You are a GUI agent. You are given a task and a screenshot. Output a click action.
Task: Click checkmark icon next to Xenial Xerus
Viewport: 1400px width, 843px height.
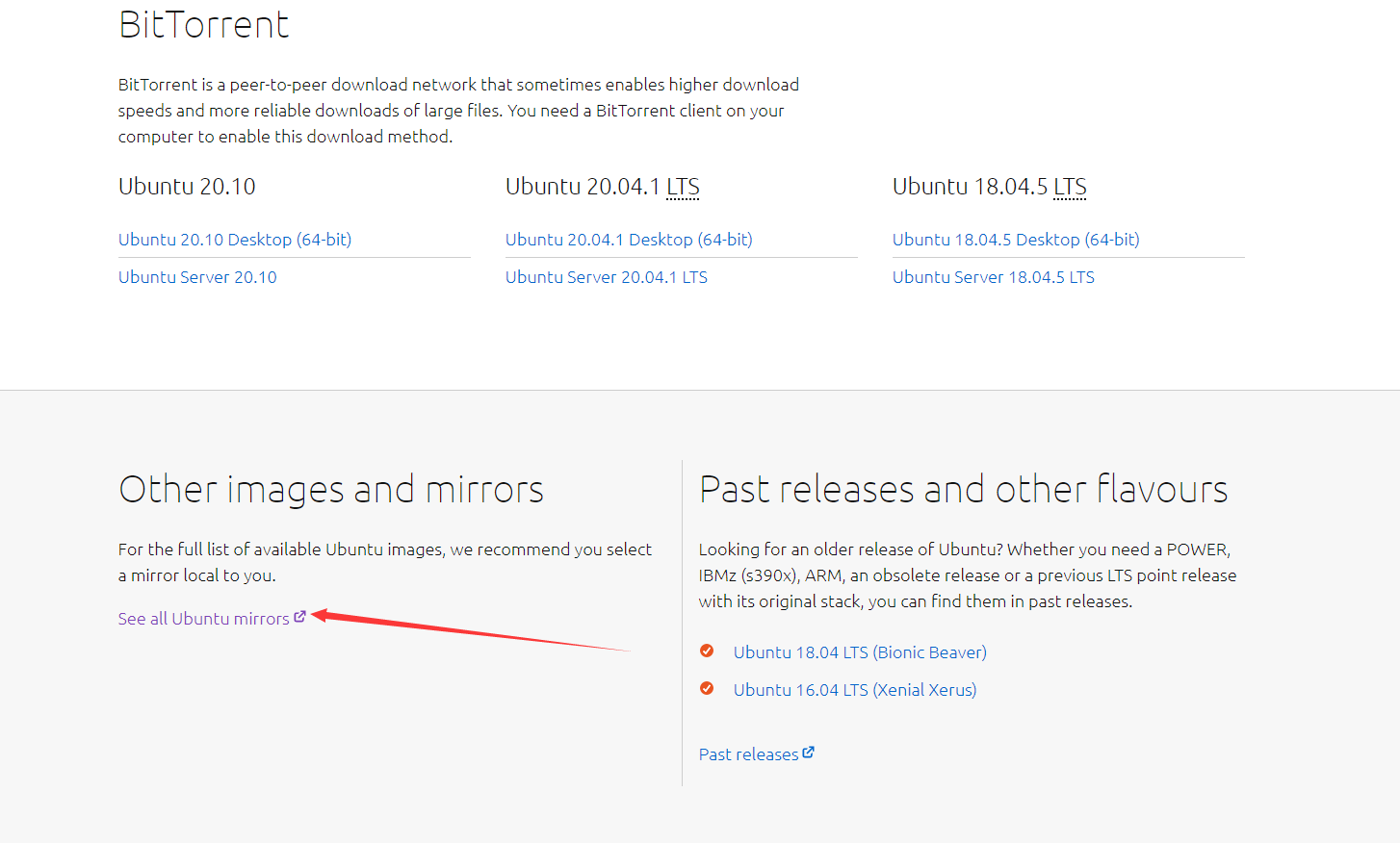point(707,688)
